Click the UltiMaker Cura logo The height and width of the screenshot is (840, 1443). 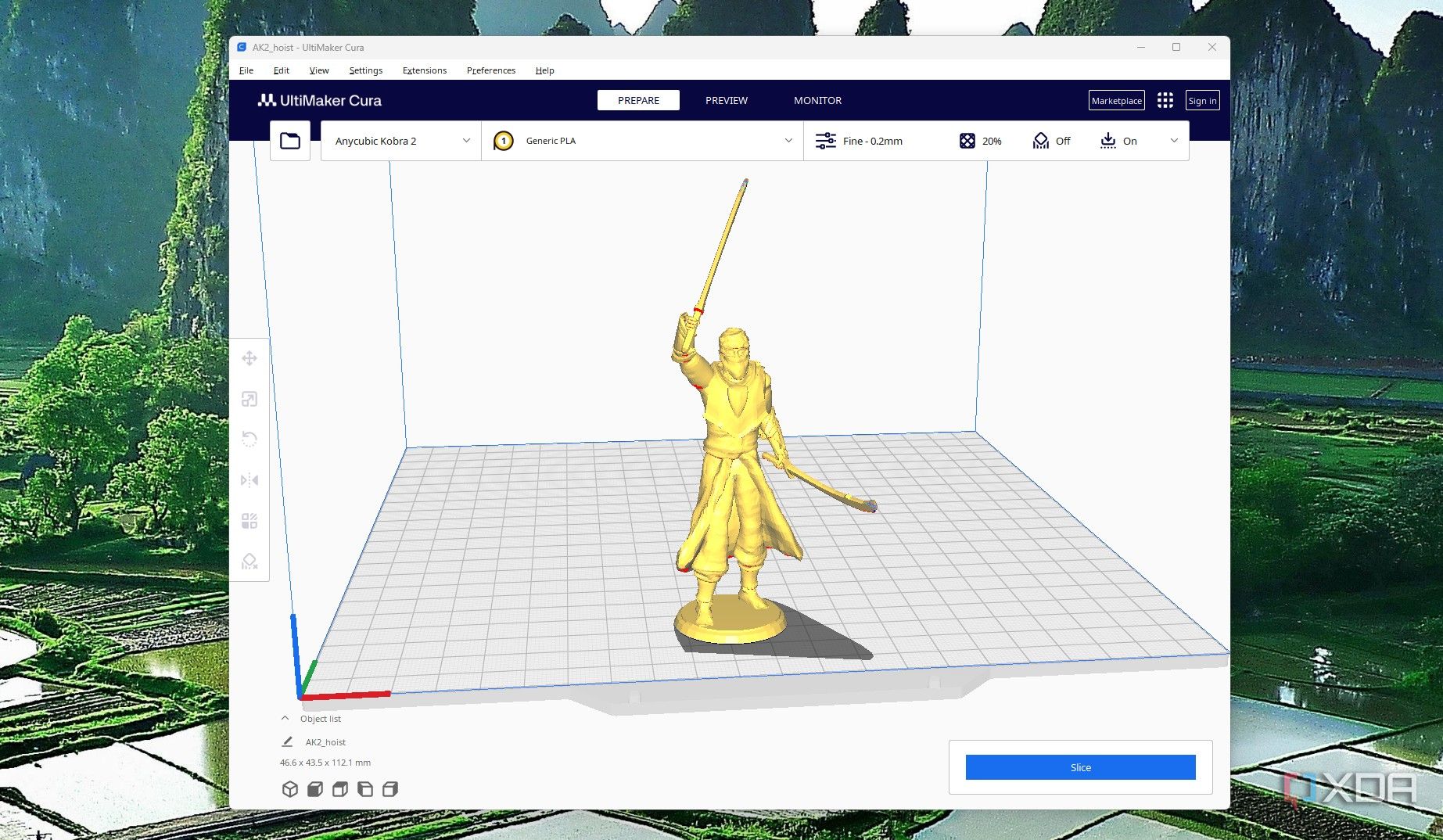tap(320, 100)
